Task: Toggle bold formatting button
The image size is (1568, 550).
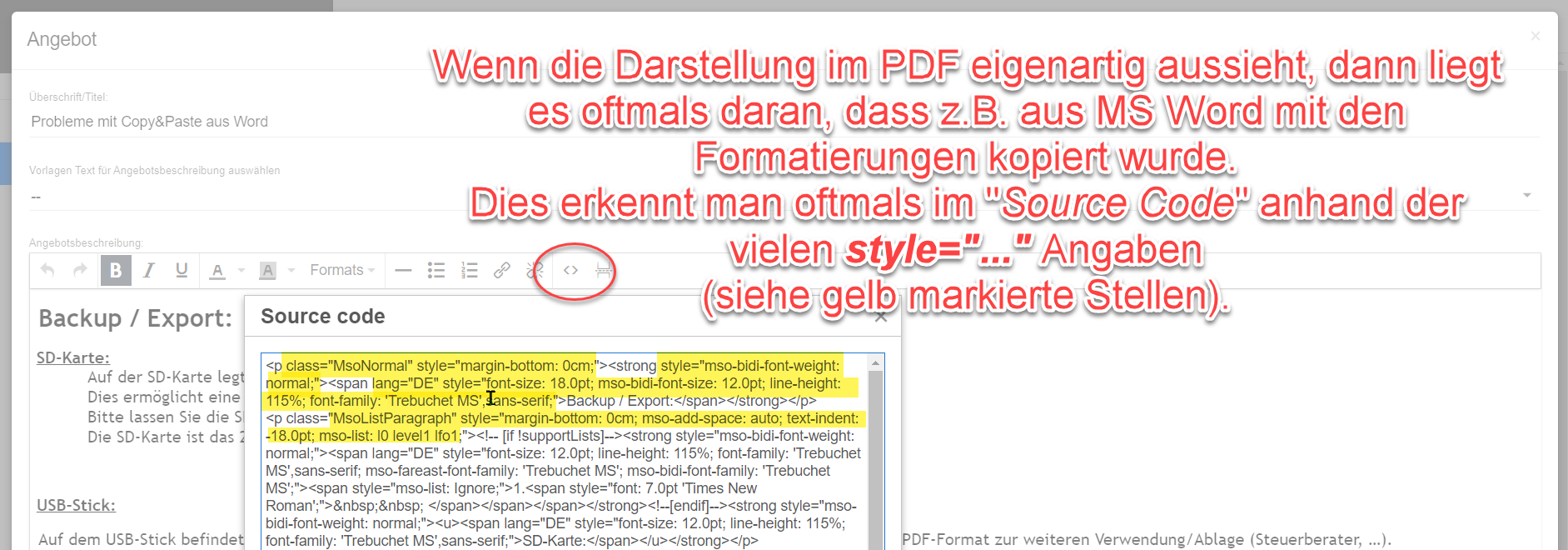Action: (x=116, y=270)
